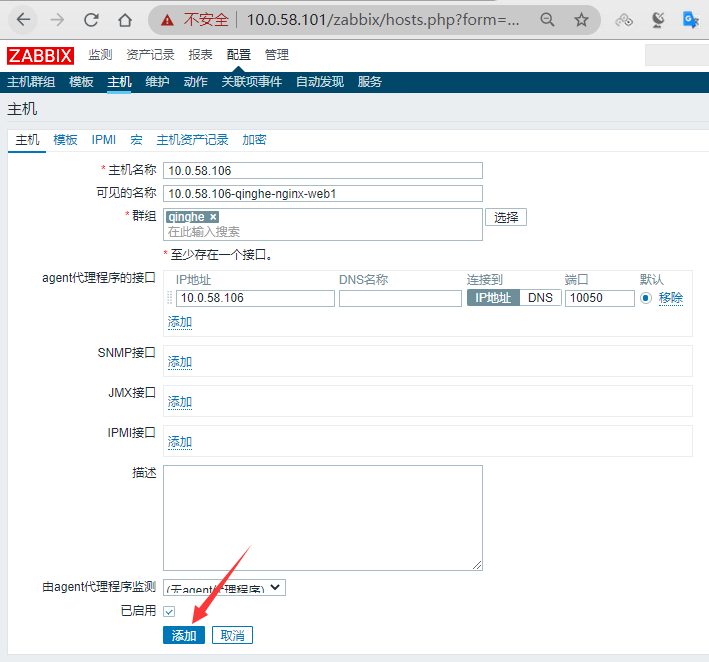Reload the page with the refresh icon

[x=91, y=20]
